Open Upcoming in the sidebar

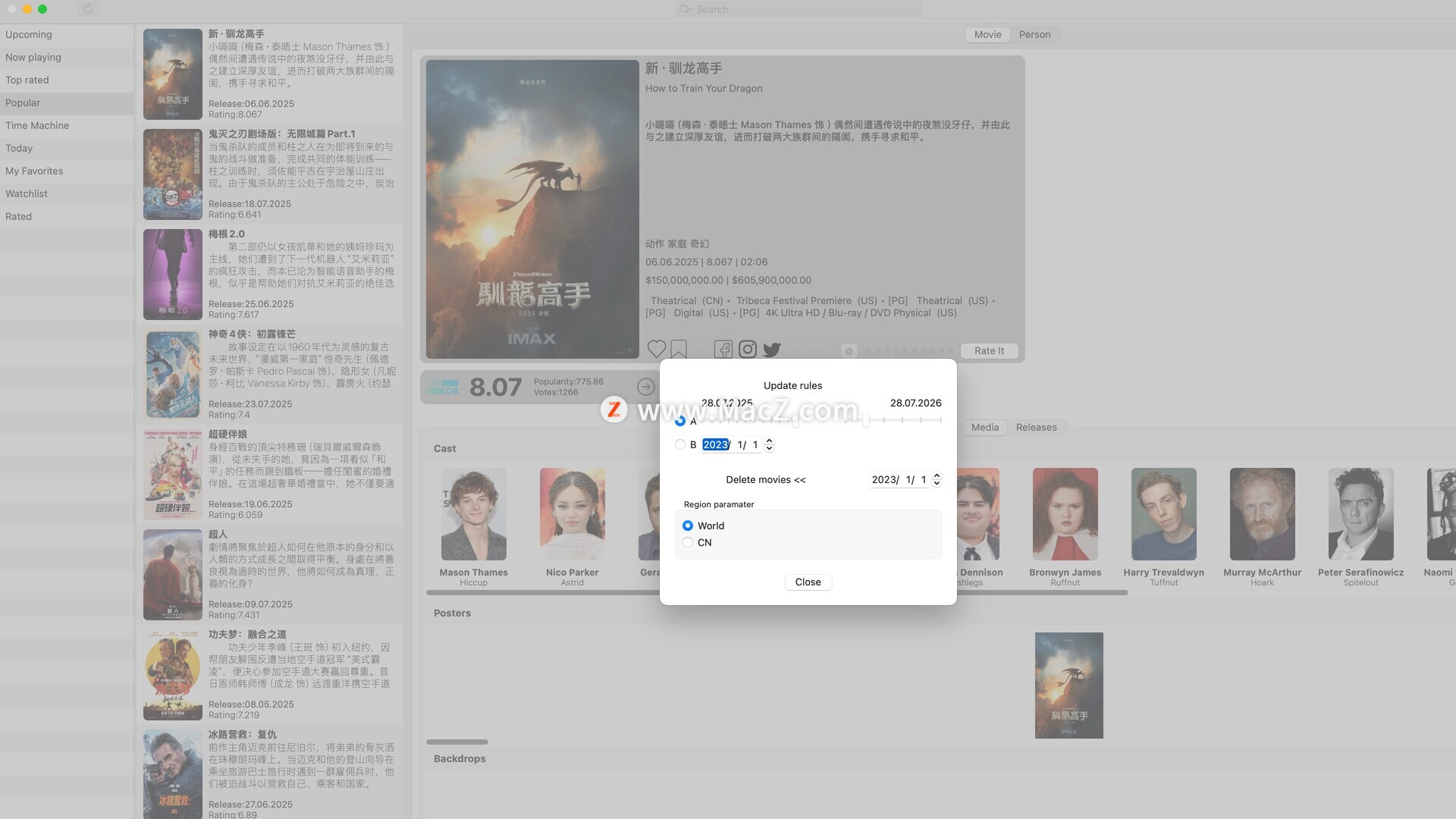pos(67,34)
